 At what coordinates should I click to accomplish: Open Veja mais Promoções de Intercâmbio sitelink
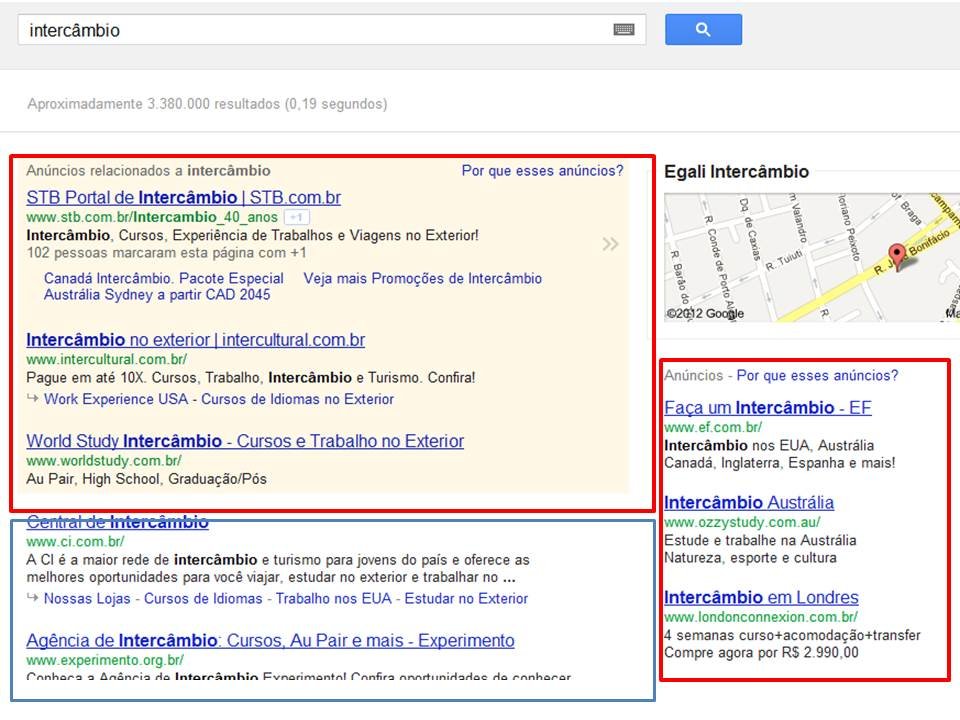point(422,279)
